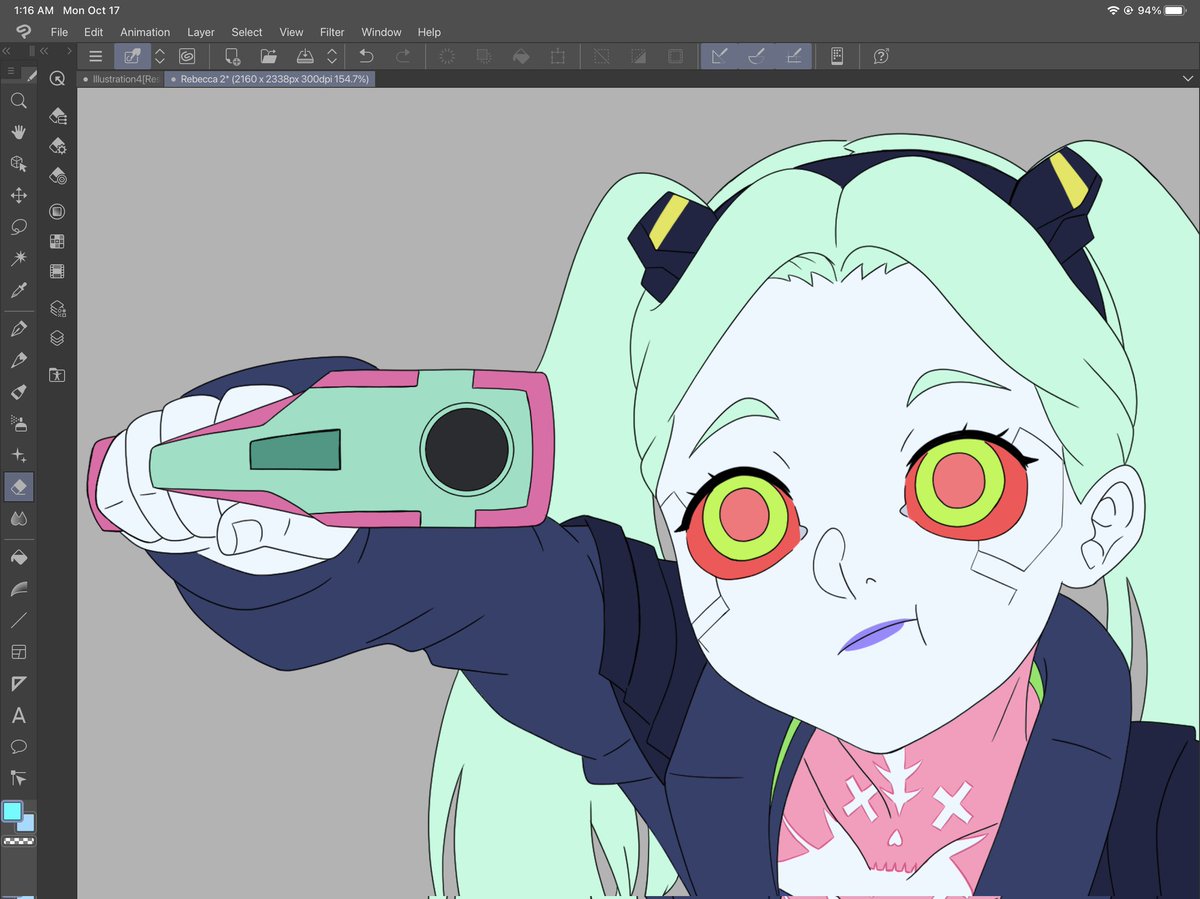Open the Edit menu
Screen dimensions: 1200x899
(x=94, y=32)
